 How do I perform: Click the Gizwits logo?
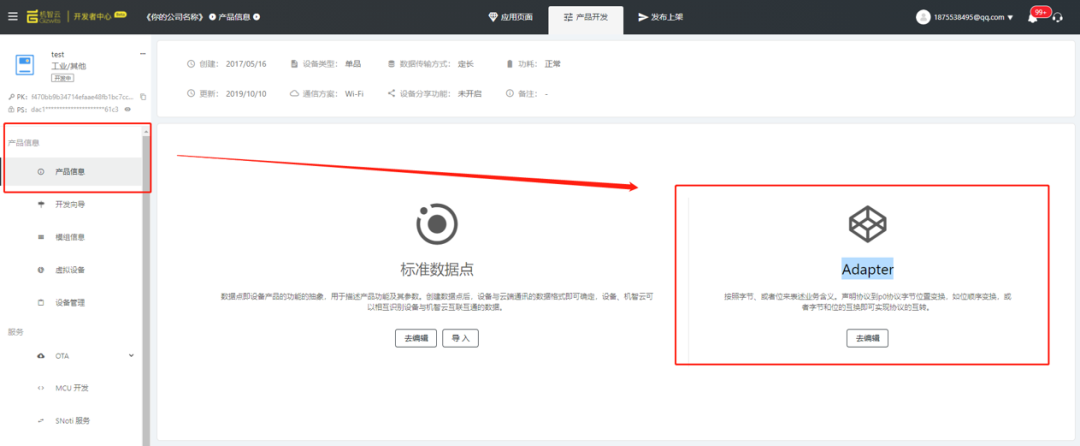pos(43,17)
